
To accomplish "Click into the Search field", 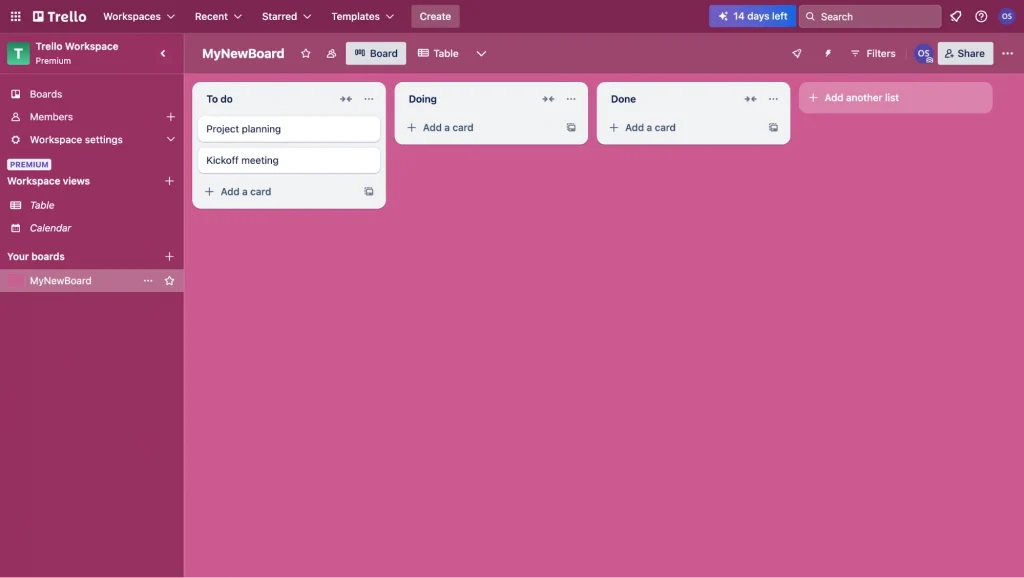I will (x=869, y=16).
